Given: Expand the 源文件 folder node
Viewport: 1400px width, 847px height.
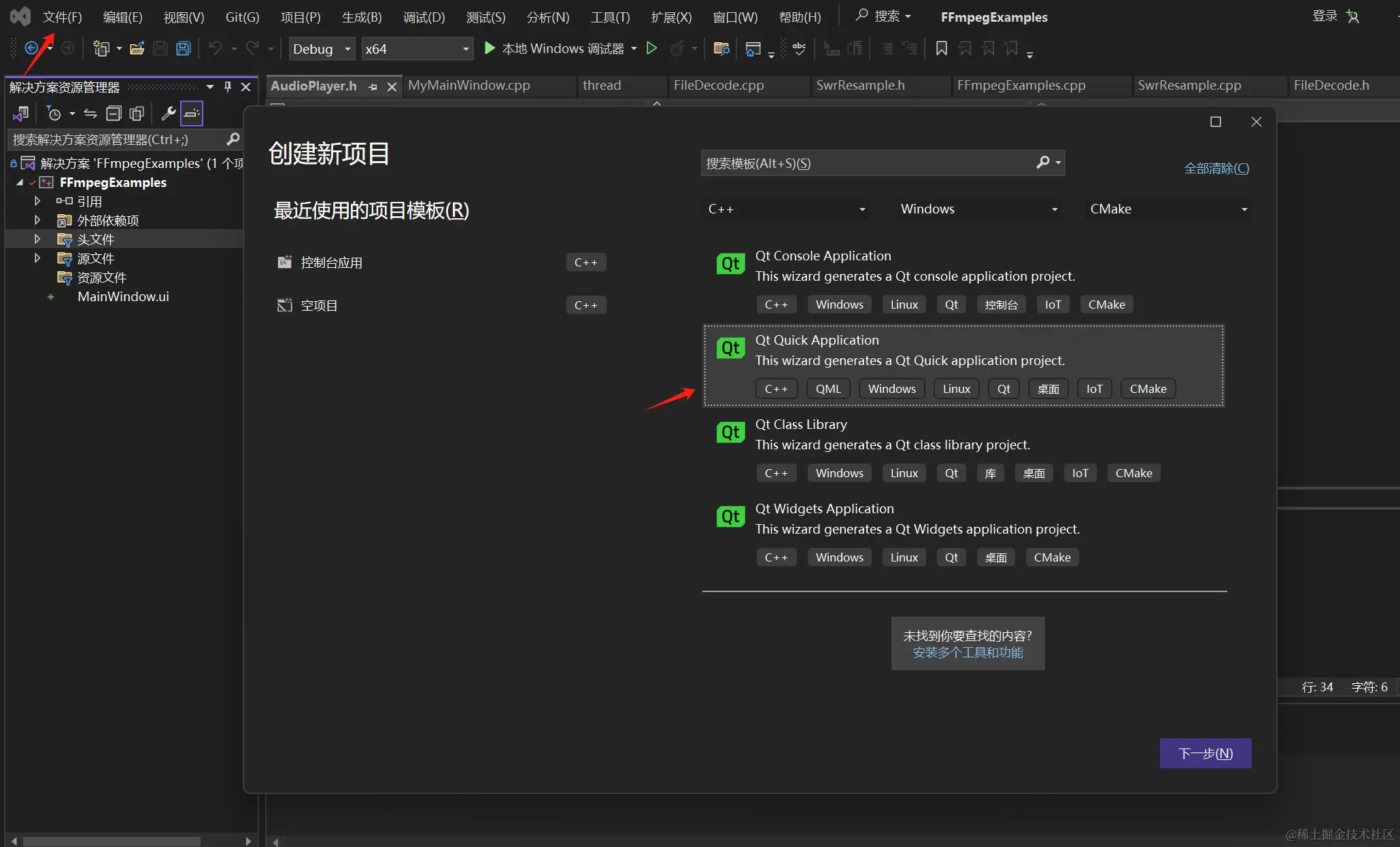Looking at the screenshot, I should pos(37,258).
